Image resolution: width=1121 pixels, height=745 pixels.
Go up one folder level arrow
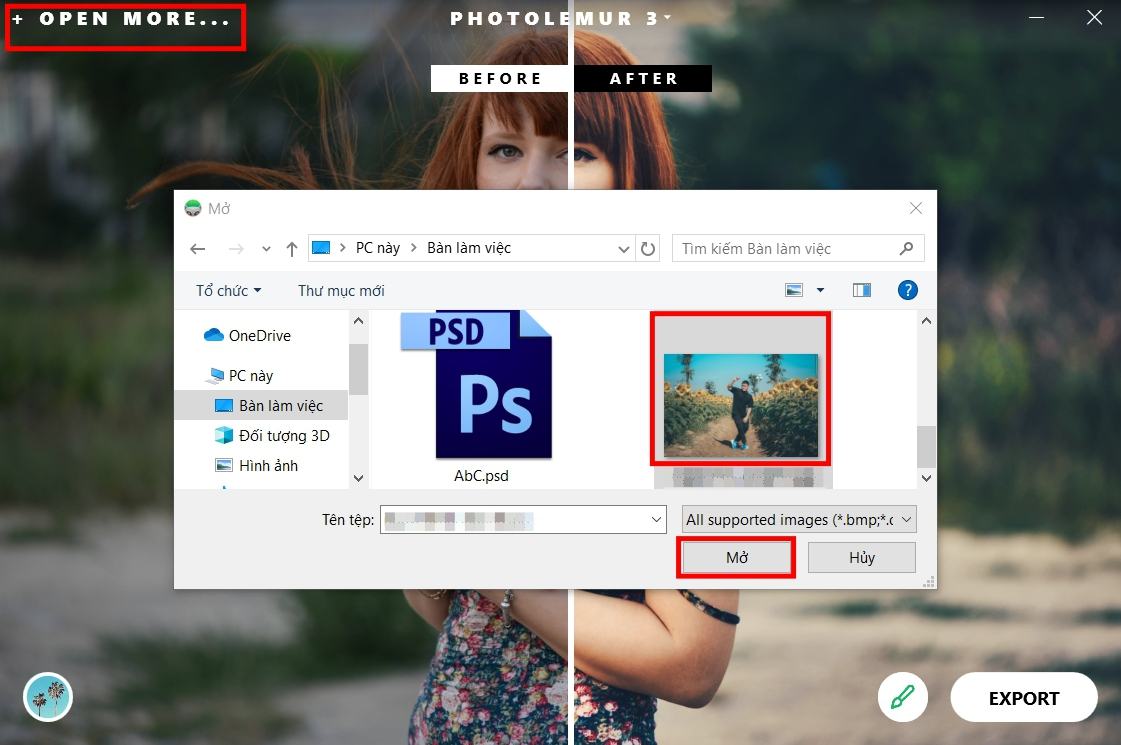pyautogui.click(x=292, y=249)
